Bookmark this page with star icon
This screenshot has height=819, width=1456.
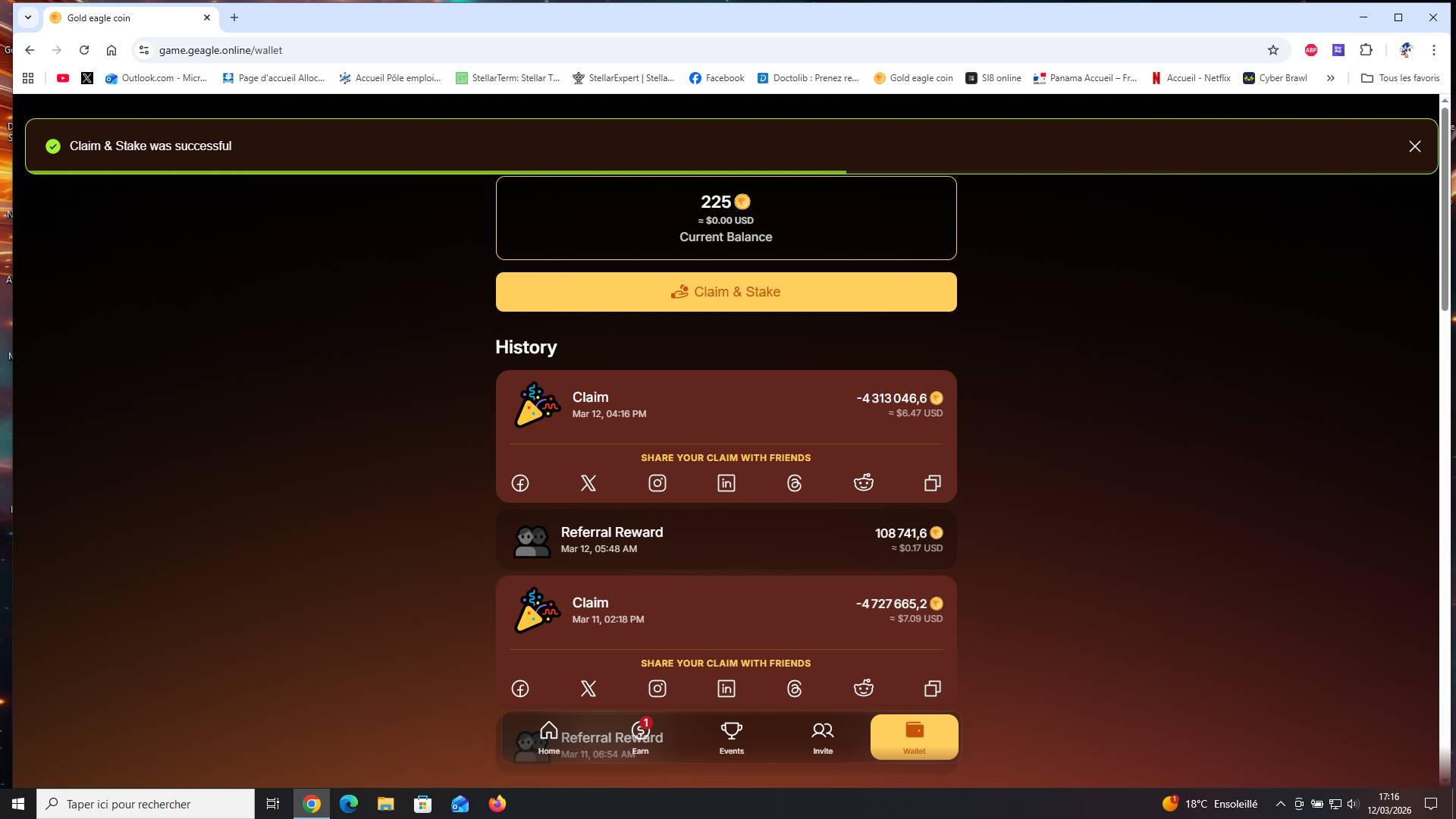(x=1273, y=50)
